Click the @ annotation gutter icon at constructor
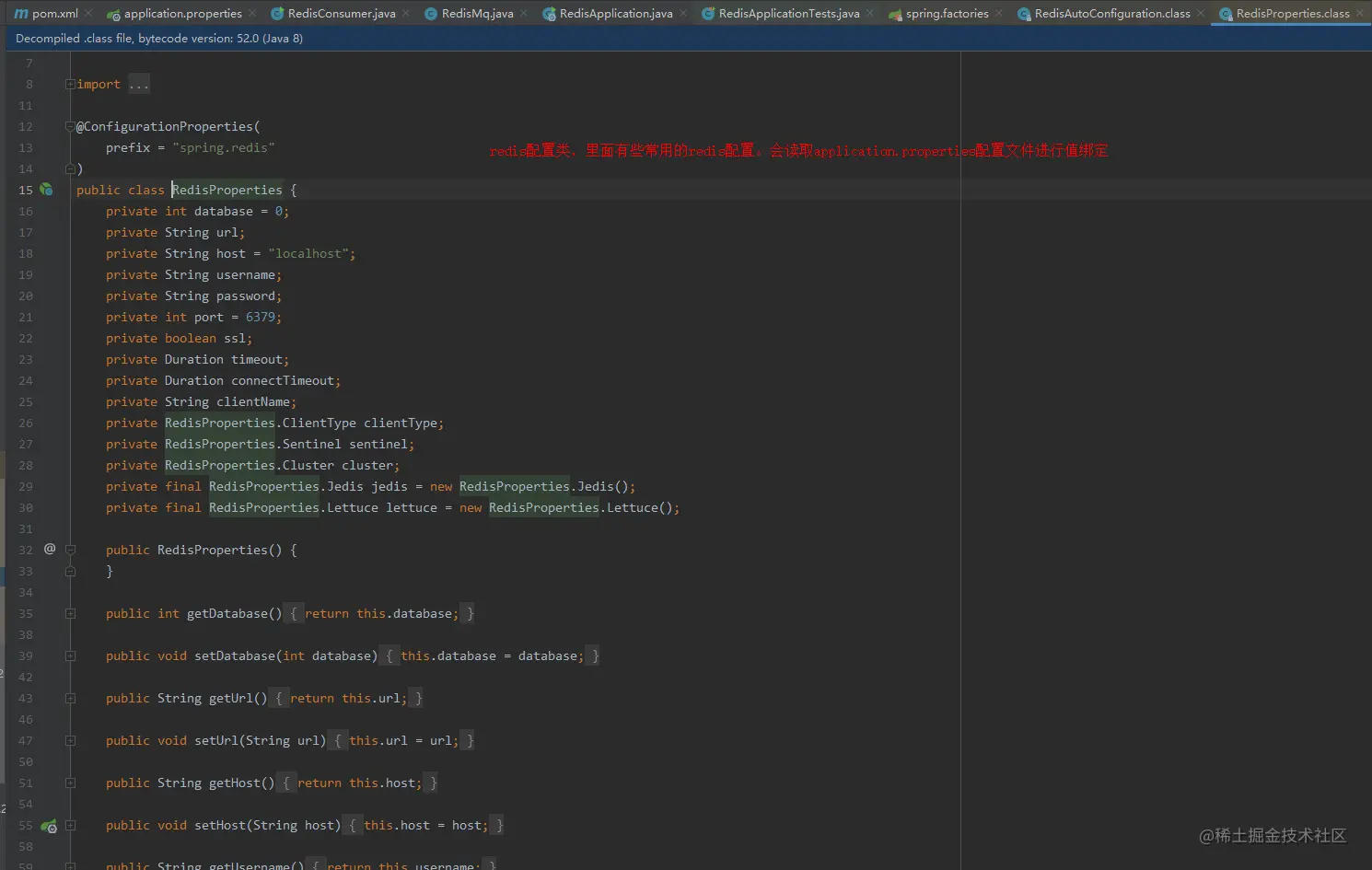1372x870 pixels. point(50,549)
